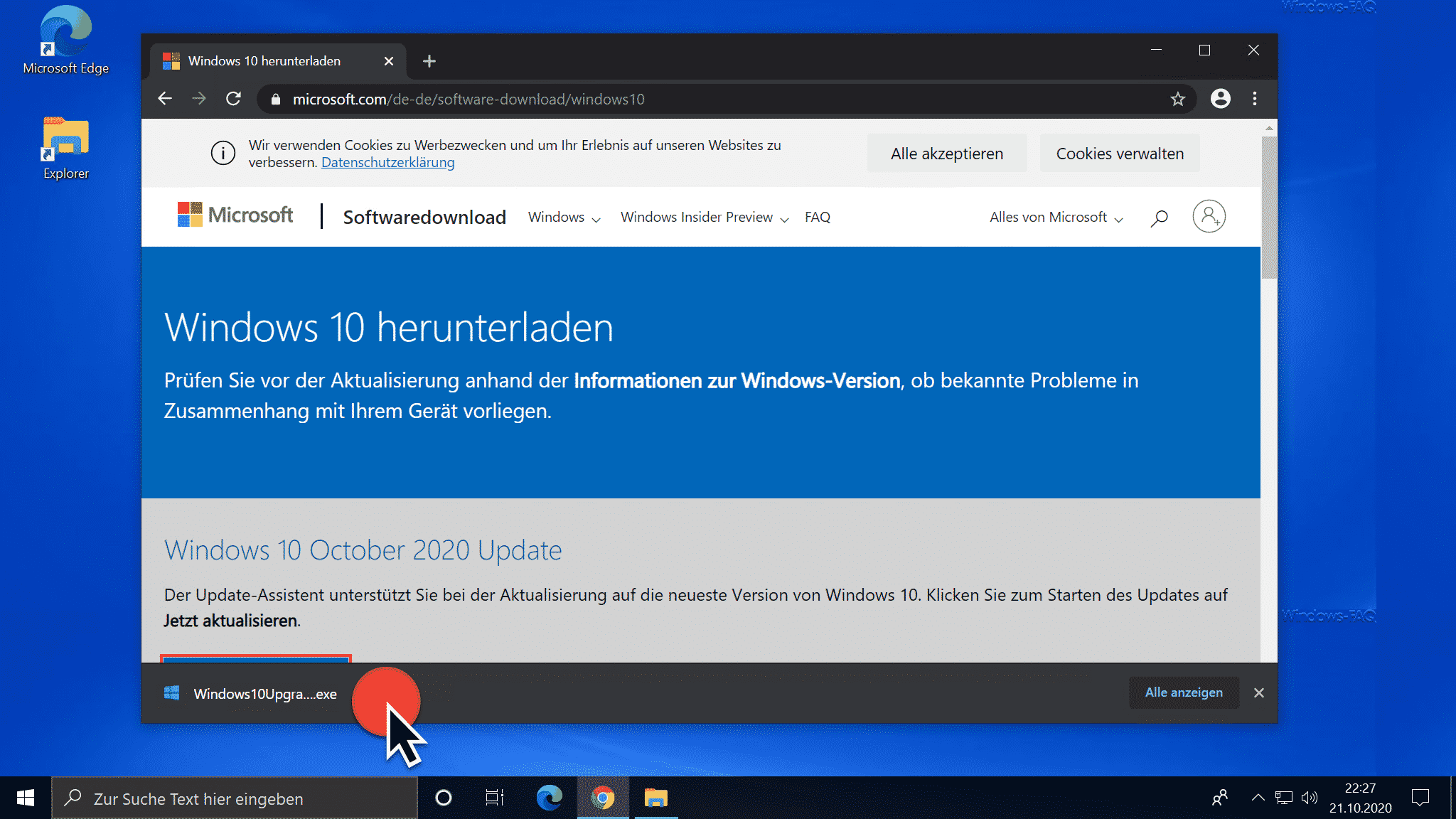The width and height of the screenshot is (1456, 819).
Task: Open the downloaded Windows10Upgra....exe file
Action: point(250,693)
